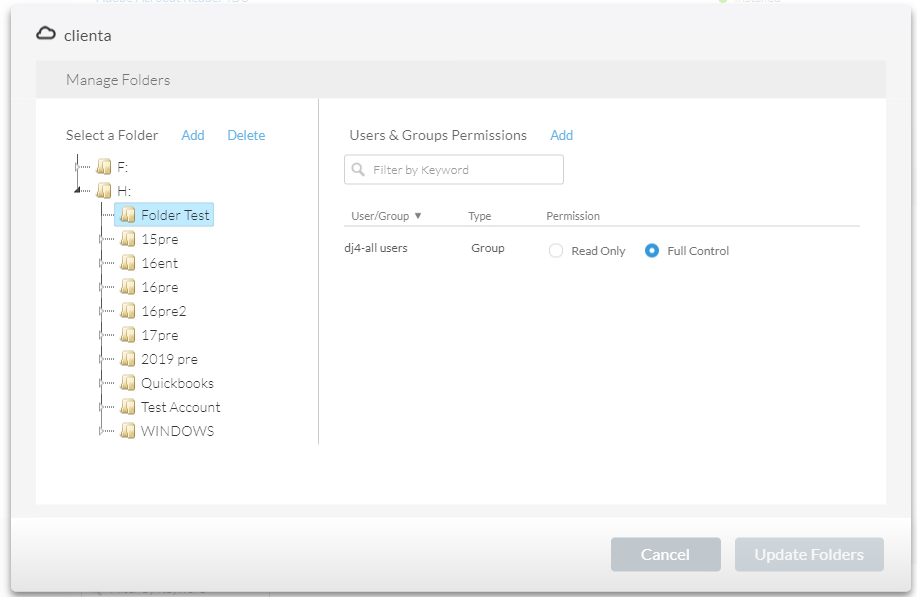
Task: Expand the Quickbooks folder
Action: [x=101, y=383]
